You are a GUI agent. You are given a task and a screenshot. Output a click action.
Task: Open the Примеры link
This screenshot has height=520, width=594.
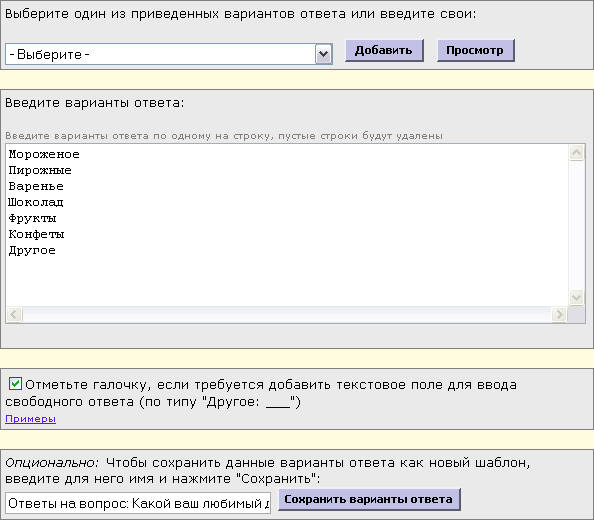[x=30, y=418]
